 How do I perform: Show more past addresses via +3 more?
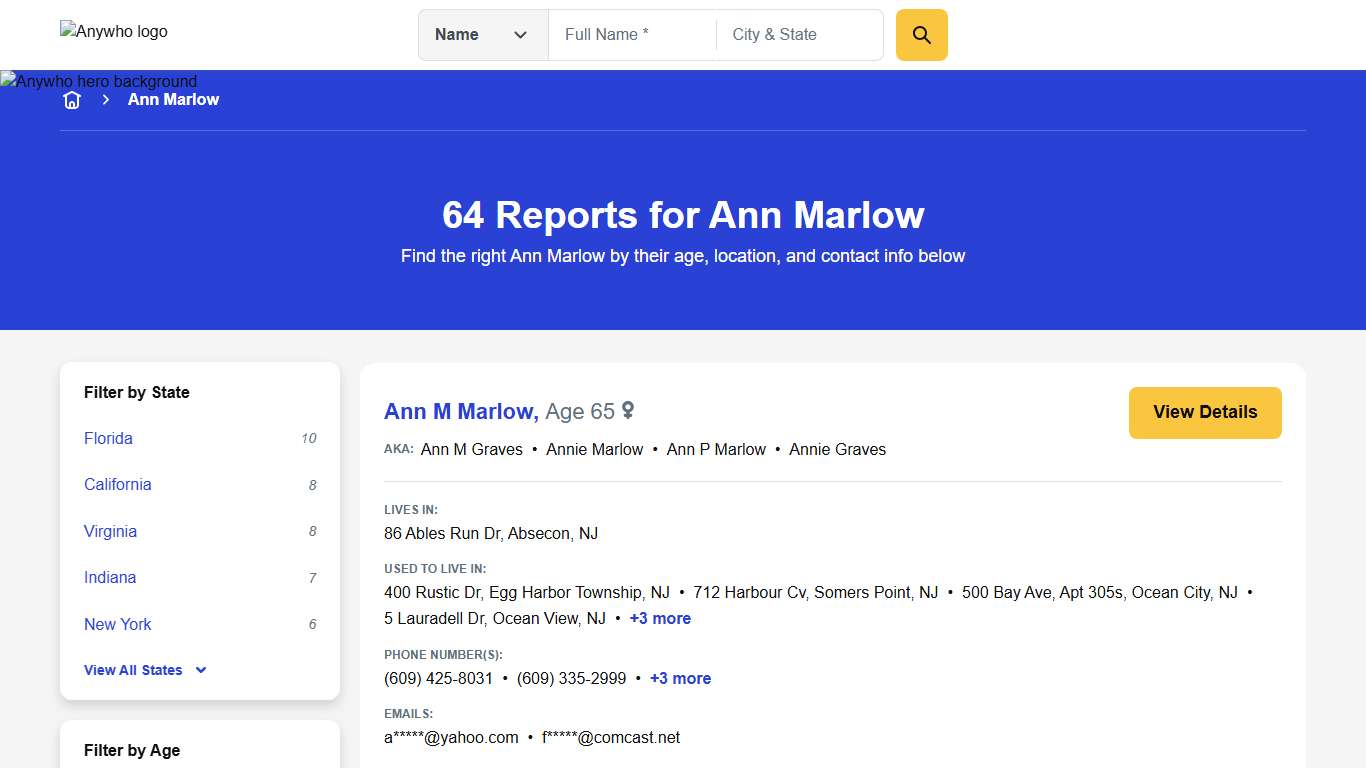660,618
